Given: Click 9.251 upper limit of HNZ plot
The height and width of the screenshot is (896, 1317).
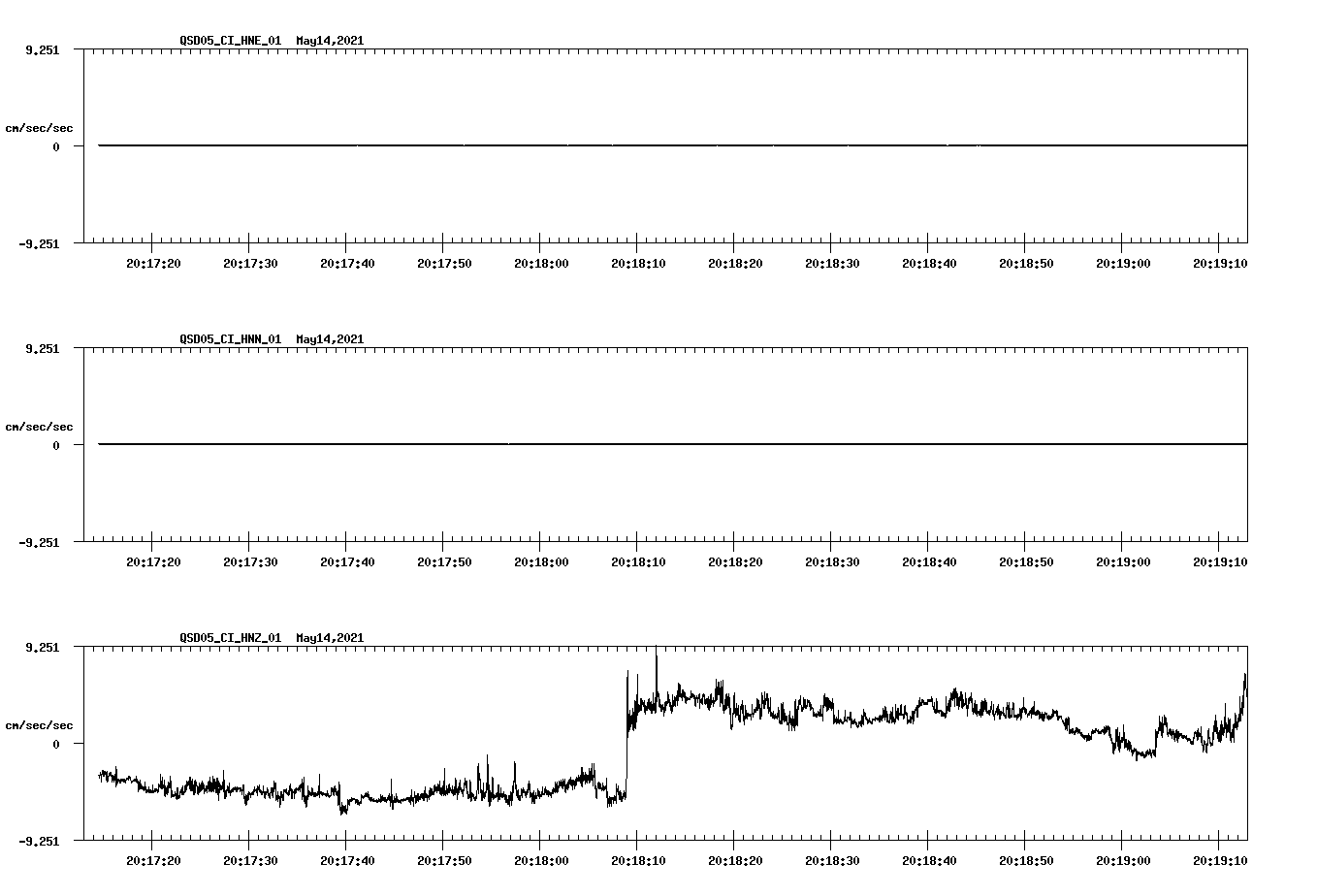Looking at the screenshot, I should tap(43, 647).
